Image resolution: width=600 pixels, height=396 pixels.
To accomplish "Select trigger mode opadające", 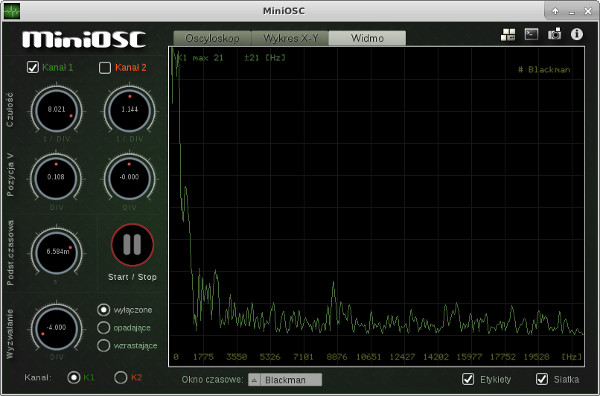I will [x=103, y=328].
